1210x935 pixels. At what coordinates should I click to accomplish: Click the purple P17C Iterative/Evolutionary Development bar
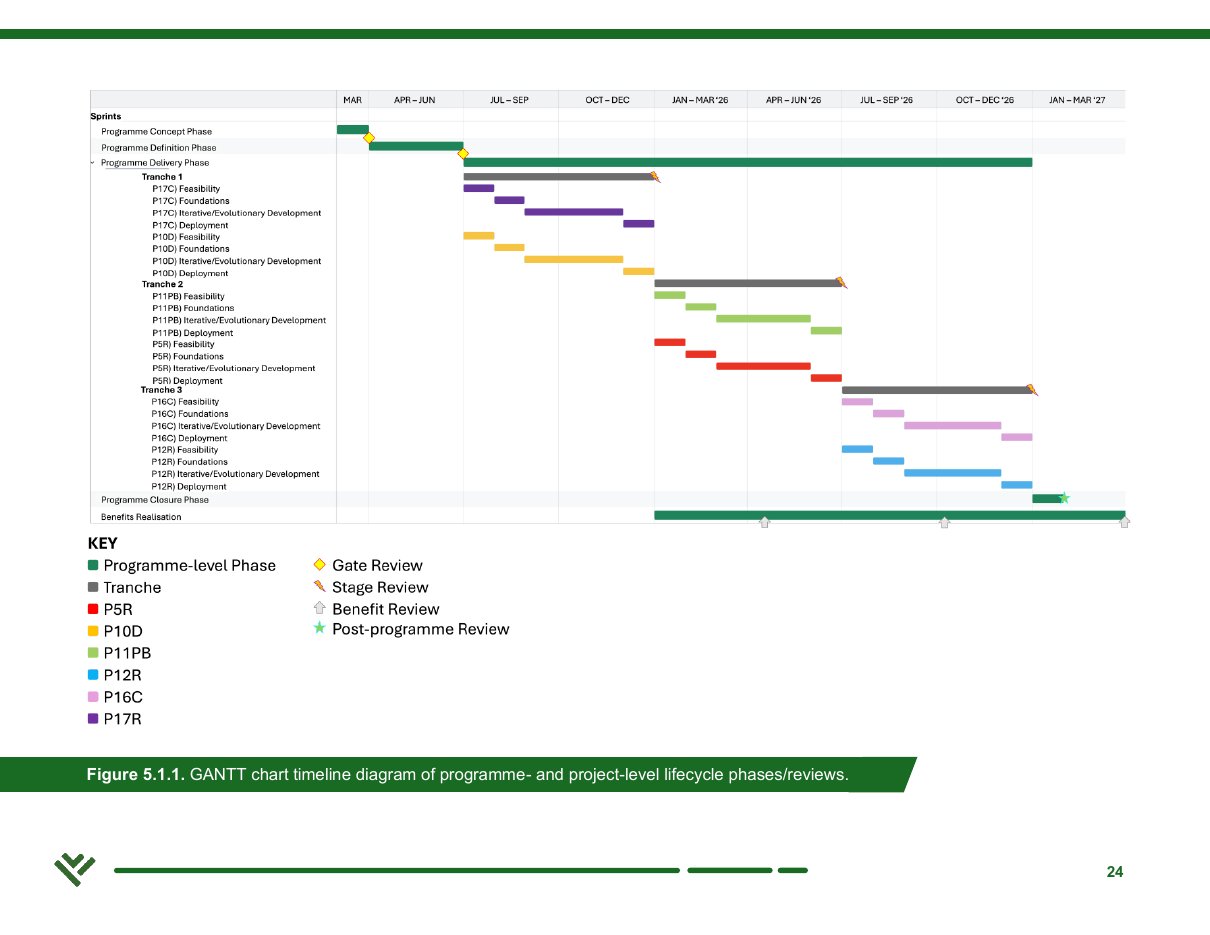pyautogui.click(x=574, y=212)
